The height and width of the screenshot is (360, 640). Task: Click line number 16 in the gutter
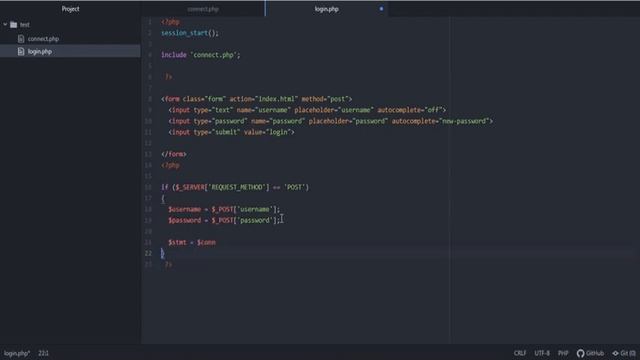coord(148,187)
